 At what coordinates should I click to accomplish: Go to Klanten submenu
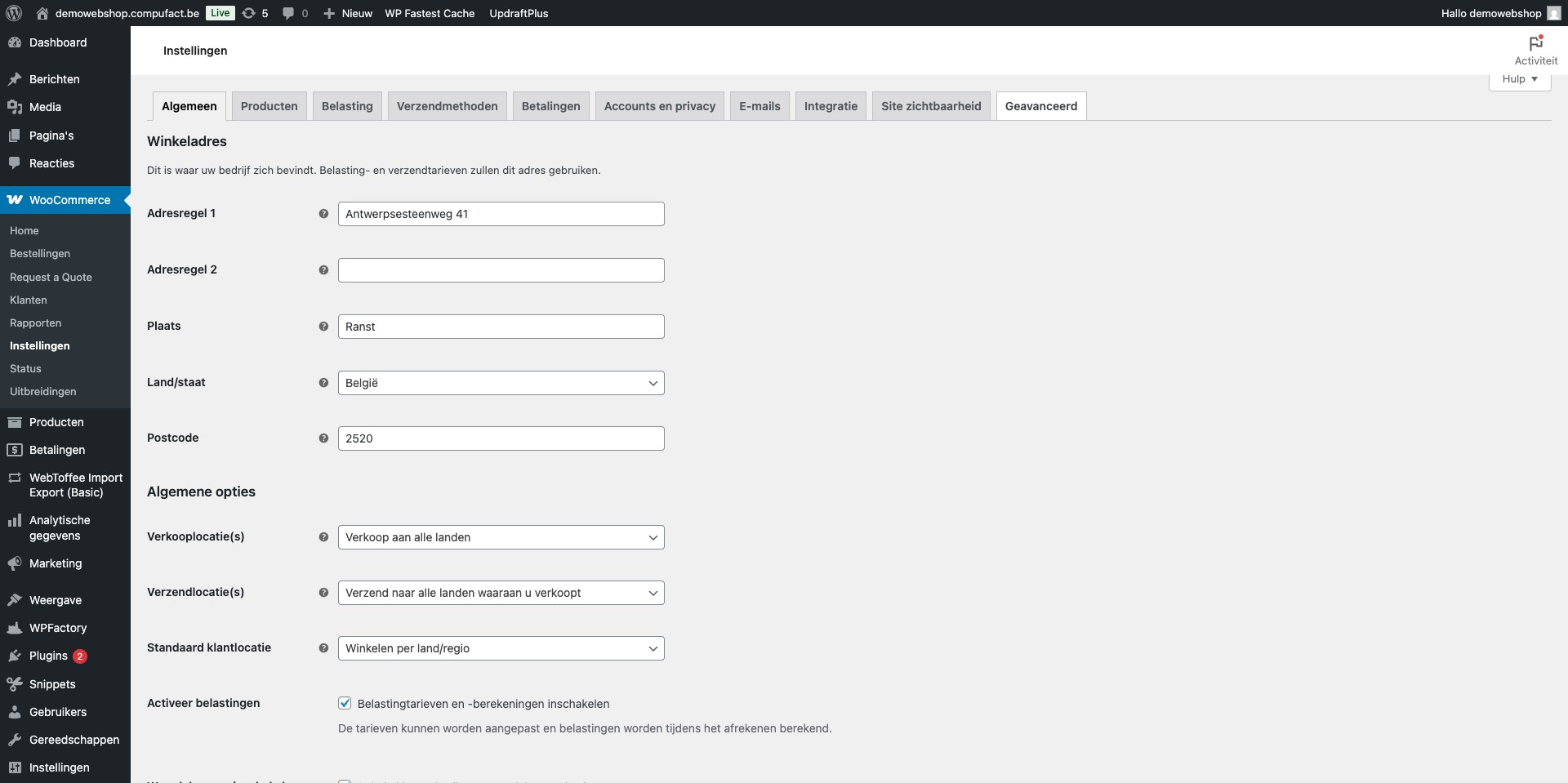tap(29, 300)
